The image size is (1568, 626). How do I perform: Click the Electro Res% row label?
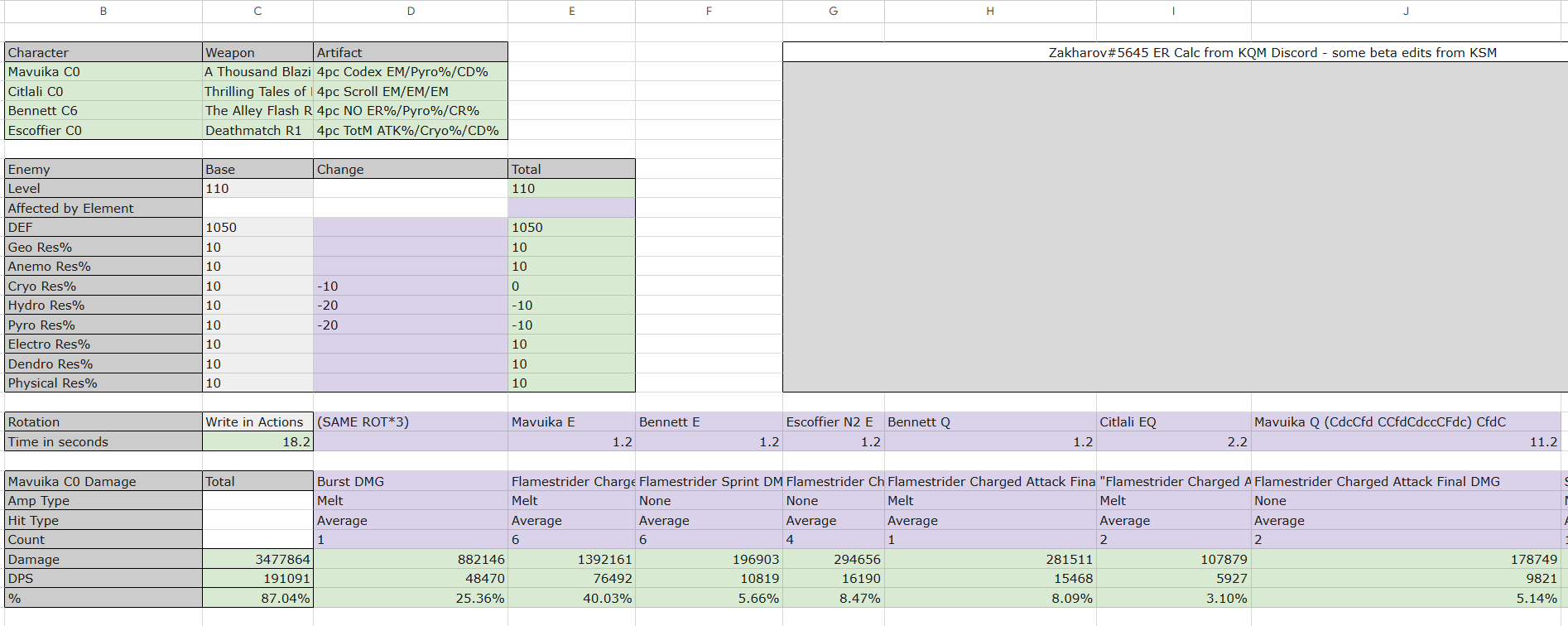point(103,344)
